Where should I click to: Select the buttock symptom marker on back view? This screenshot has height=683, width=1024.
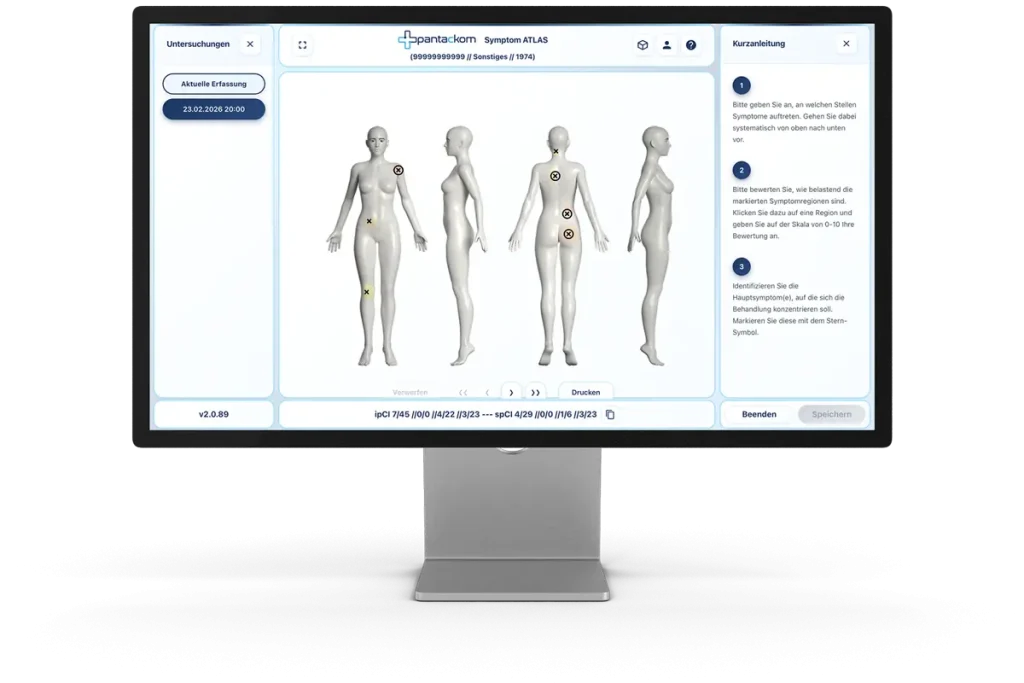[x=568, y=234]
